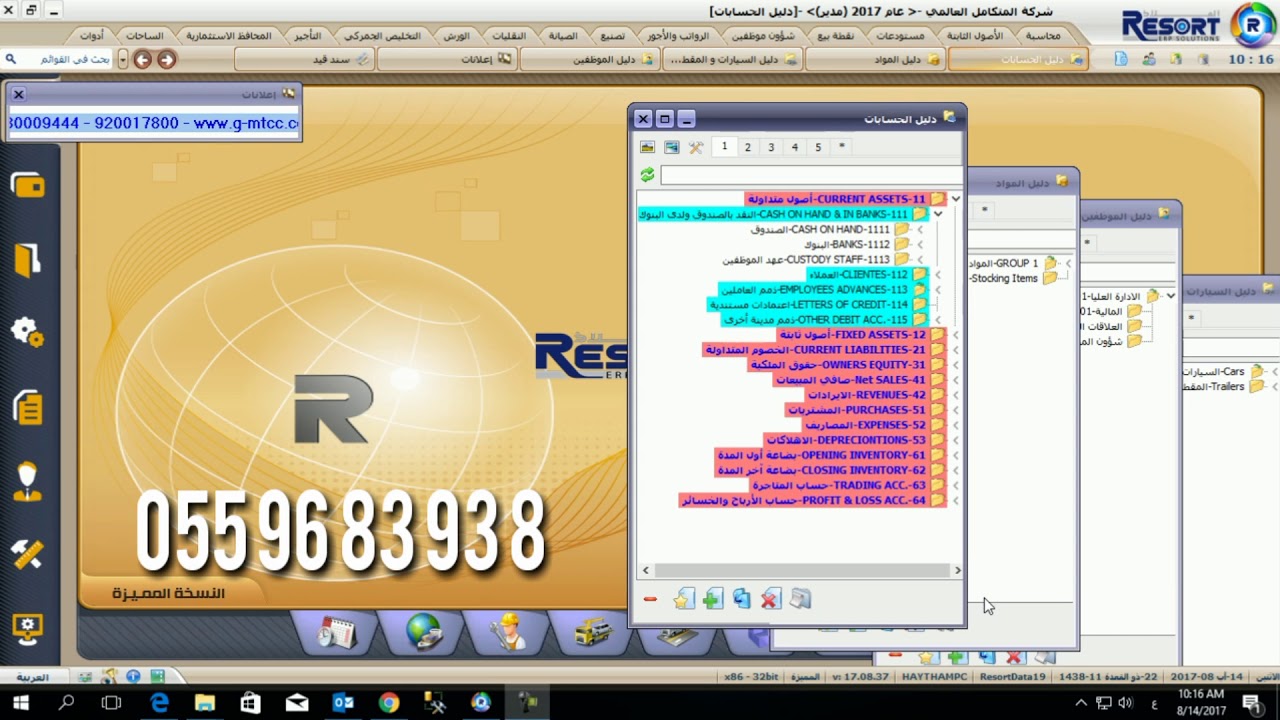Click the worker with hard hat dock icon
The height and width of the screenshot is (720, 1280).
508,631
